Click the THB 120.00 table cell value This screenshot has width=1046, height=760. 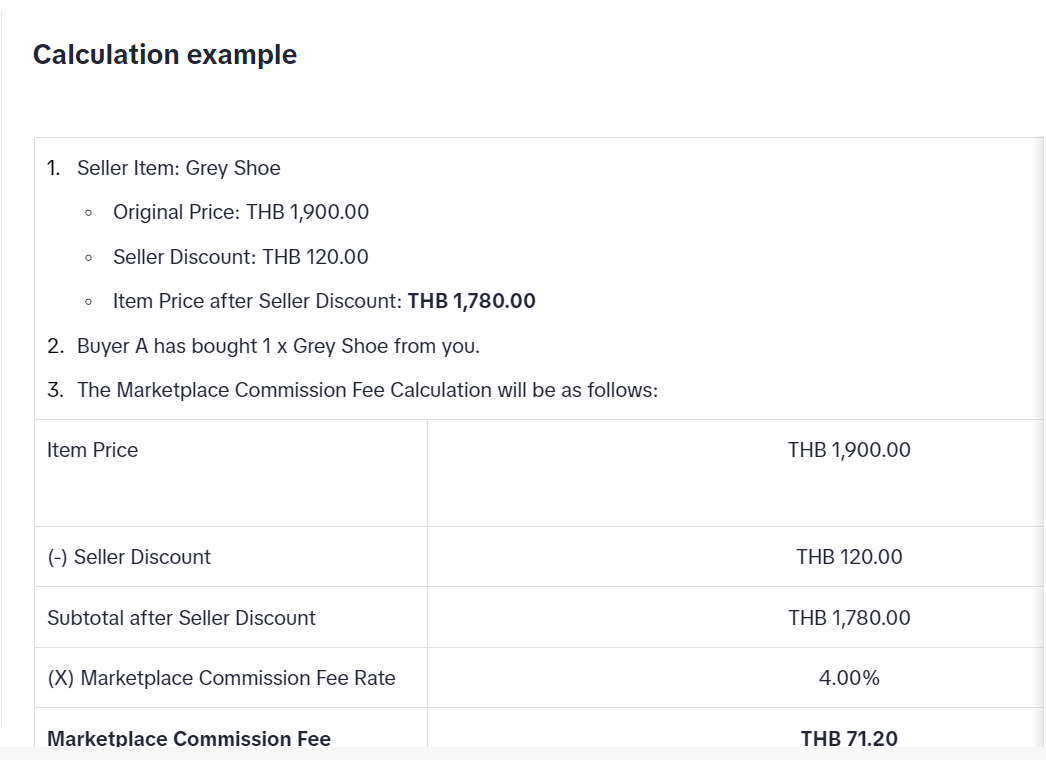coord(849,557)
